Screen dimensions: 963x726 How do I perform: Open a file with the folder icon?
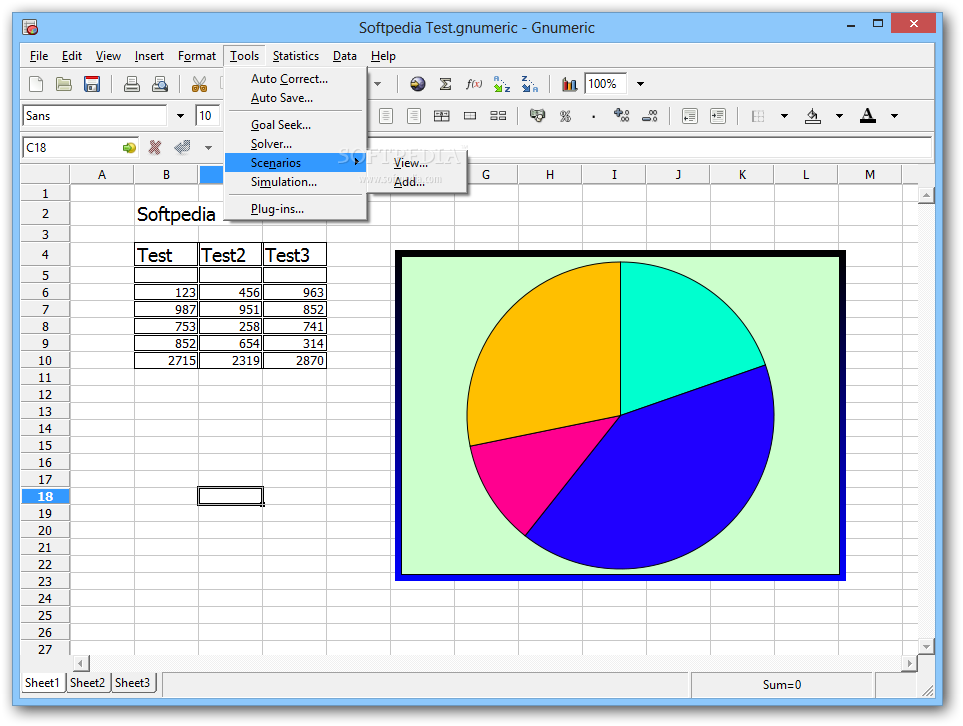coord(64,84)
